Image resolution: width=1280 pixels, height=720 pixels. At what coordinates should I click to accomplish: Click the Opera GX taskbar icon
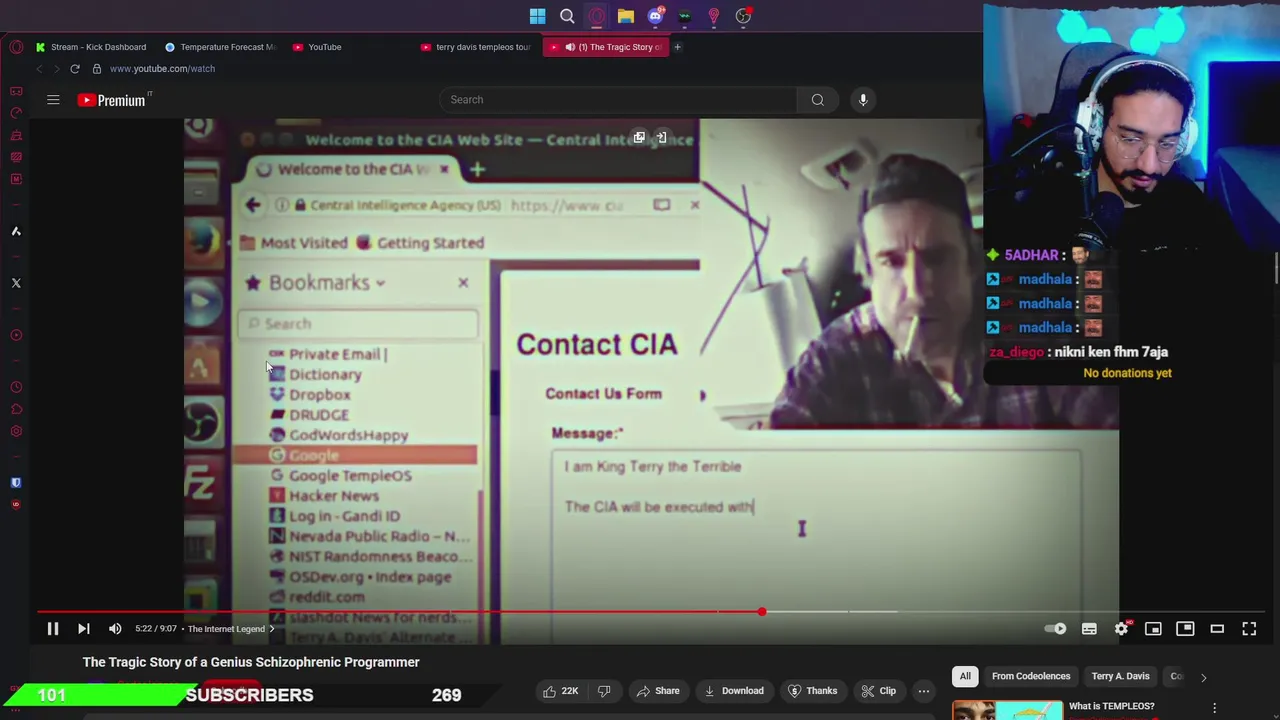tap(596, 16)
